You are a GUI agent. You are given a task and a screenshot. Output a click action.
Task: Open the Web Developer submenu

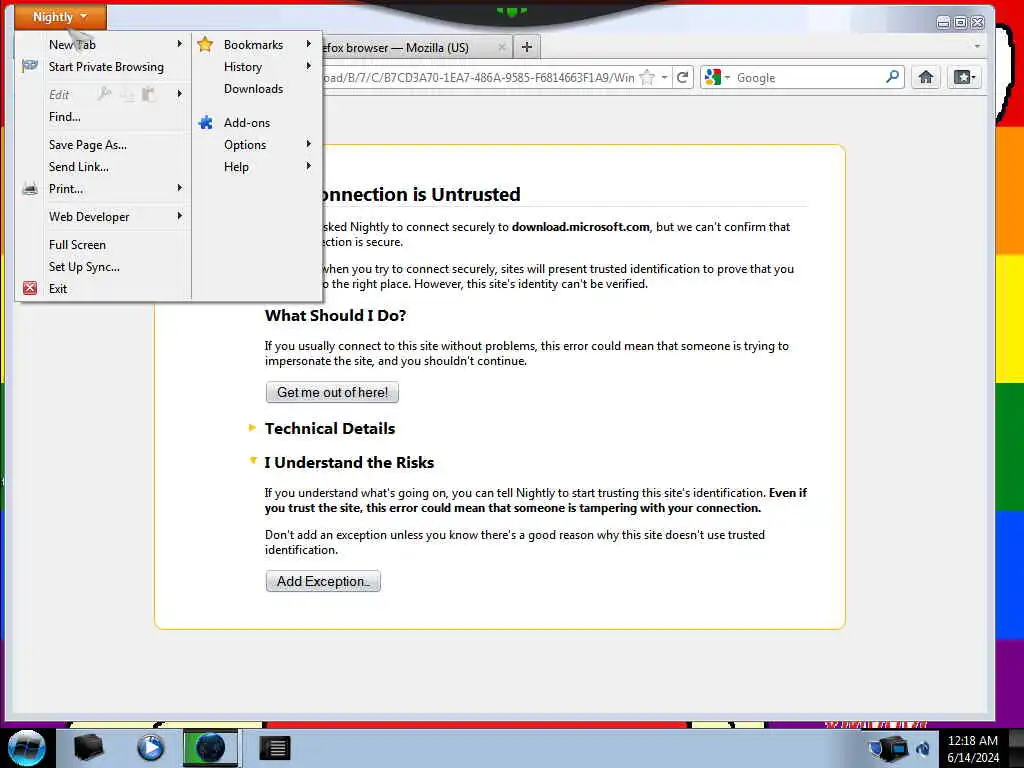[89, 217]
